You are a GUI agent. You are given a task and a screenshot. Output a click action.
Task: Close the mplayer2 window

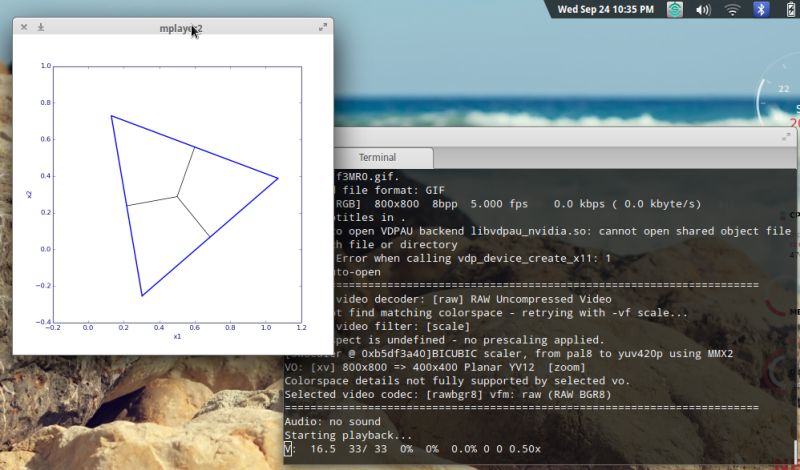pos(24,27)
